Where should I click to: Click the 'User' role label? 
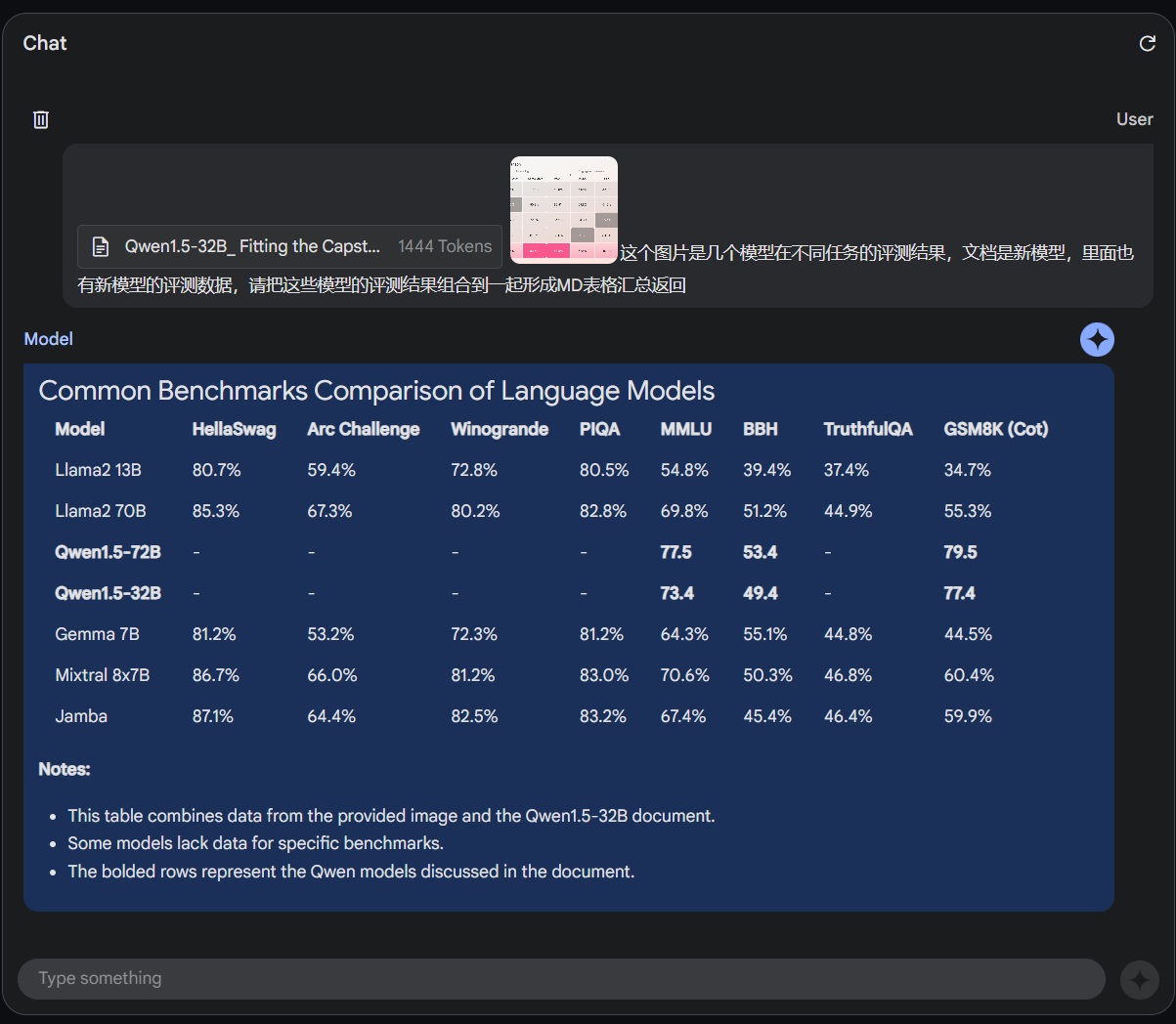(x=1135, y=119)
